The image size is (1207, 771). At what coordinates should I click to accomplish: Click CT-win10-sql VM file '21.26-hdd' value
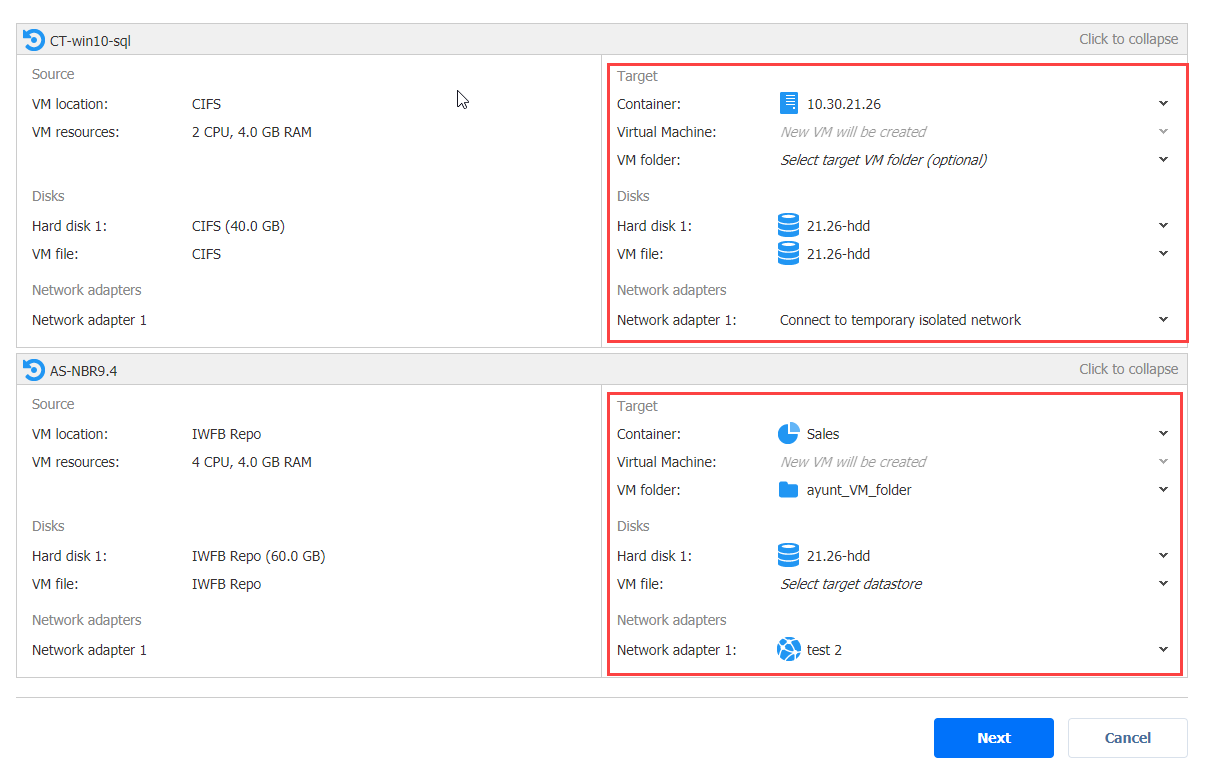838,254
